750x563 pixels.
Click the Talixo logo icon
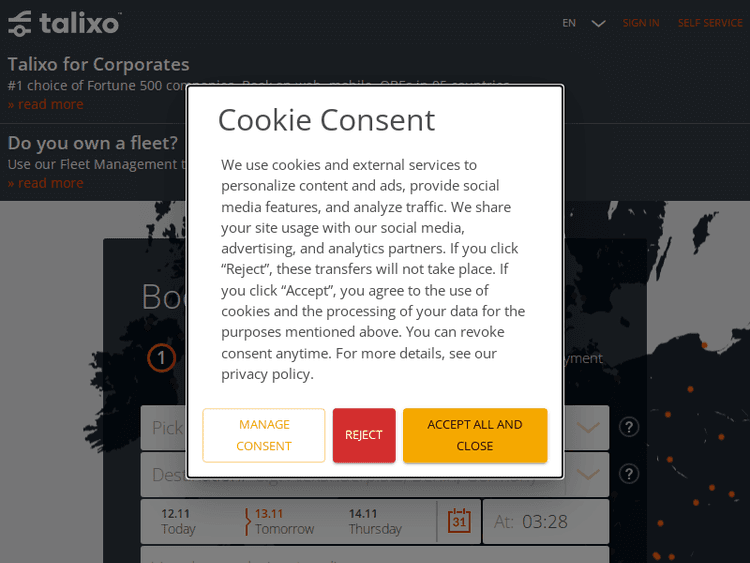pyautogui.click(x=20, y=24)
